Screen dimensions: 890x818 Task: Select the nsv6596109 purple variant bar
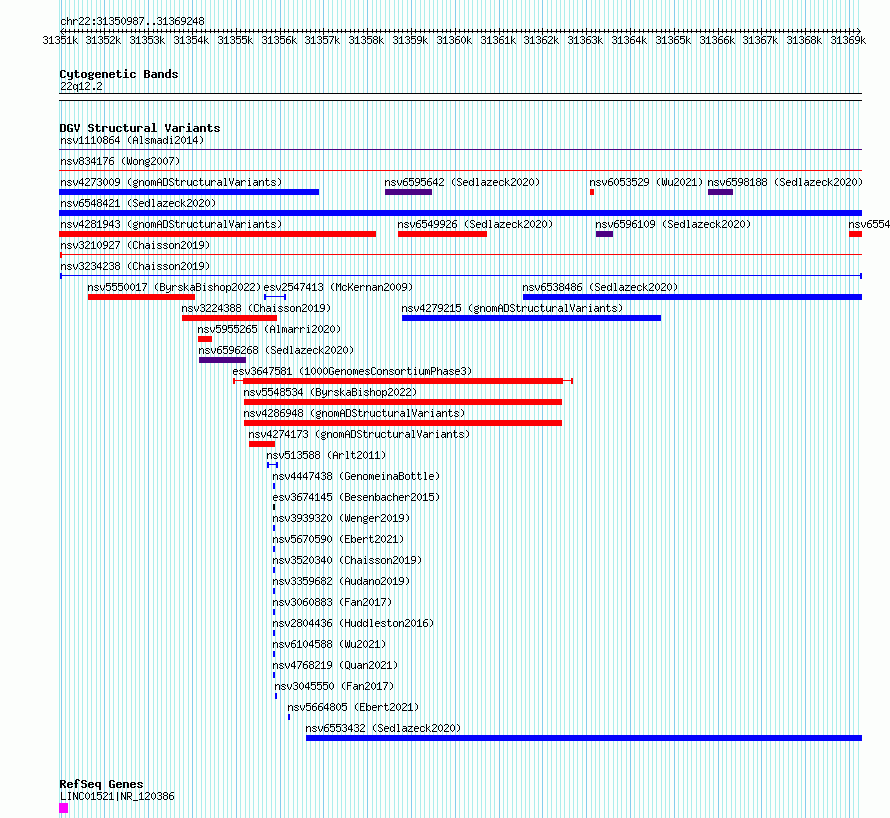click(x=604, y=234)
